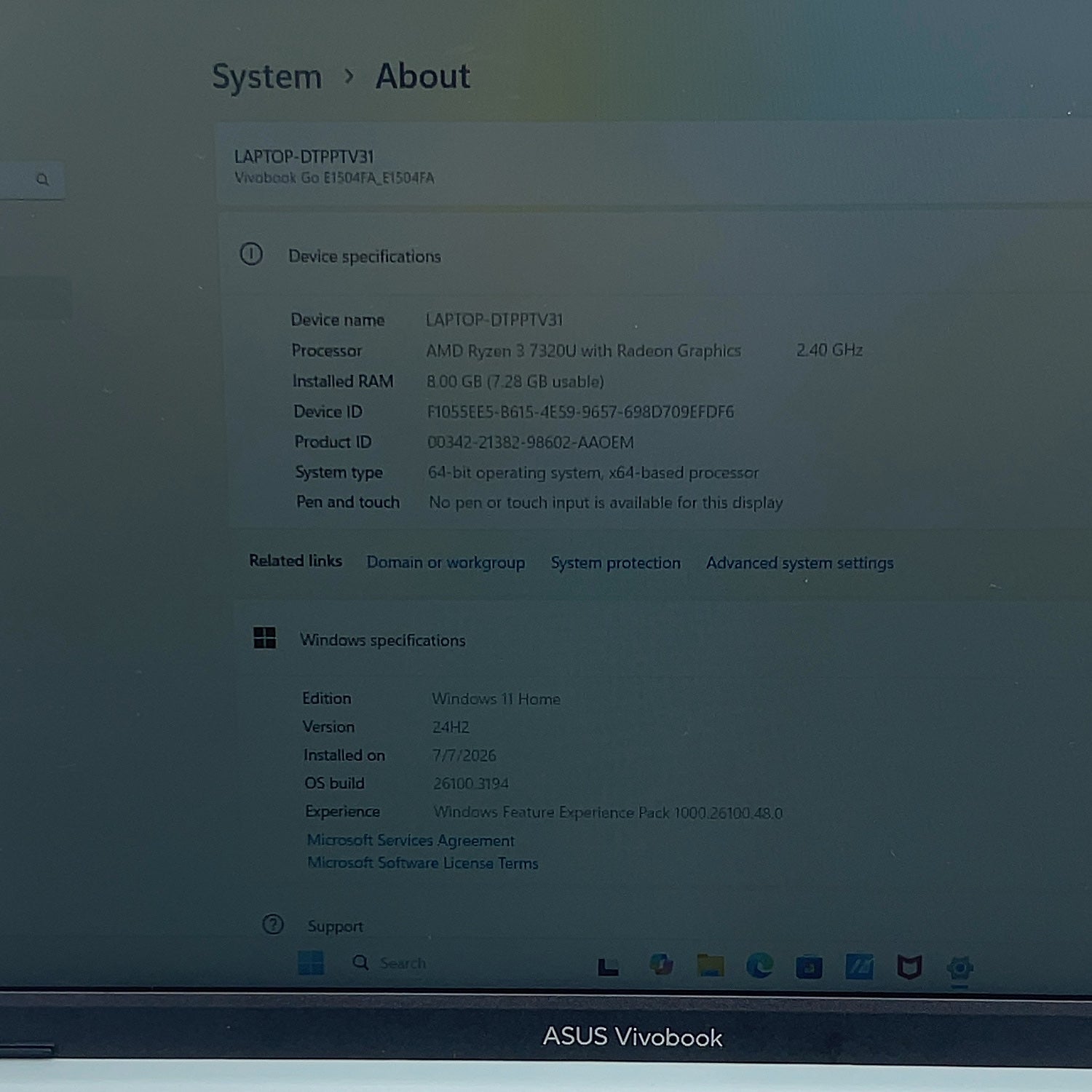Click the 'Related links' label

click(296, 561)
